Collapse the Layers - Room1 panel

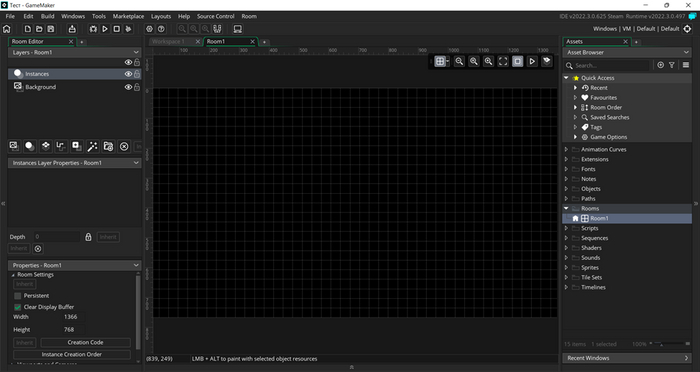point(136,52)
